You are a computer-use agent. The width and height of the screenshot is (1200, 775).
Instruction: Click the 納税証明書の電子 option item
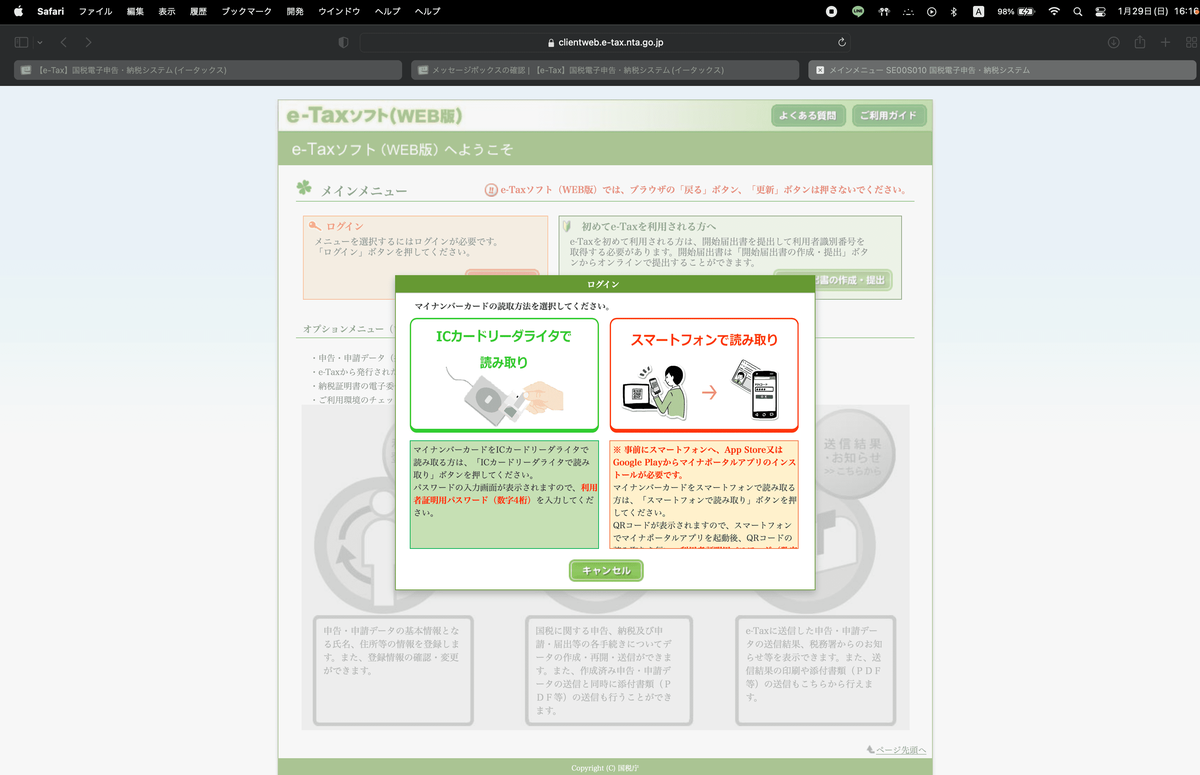352,386
